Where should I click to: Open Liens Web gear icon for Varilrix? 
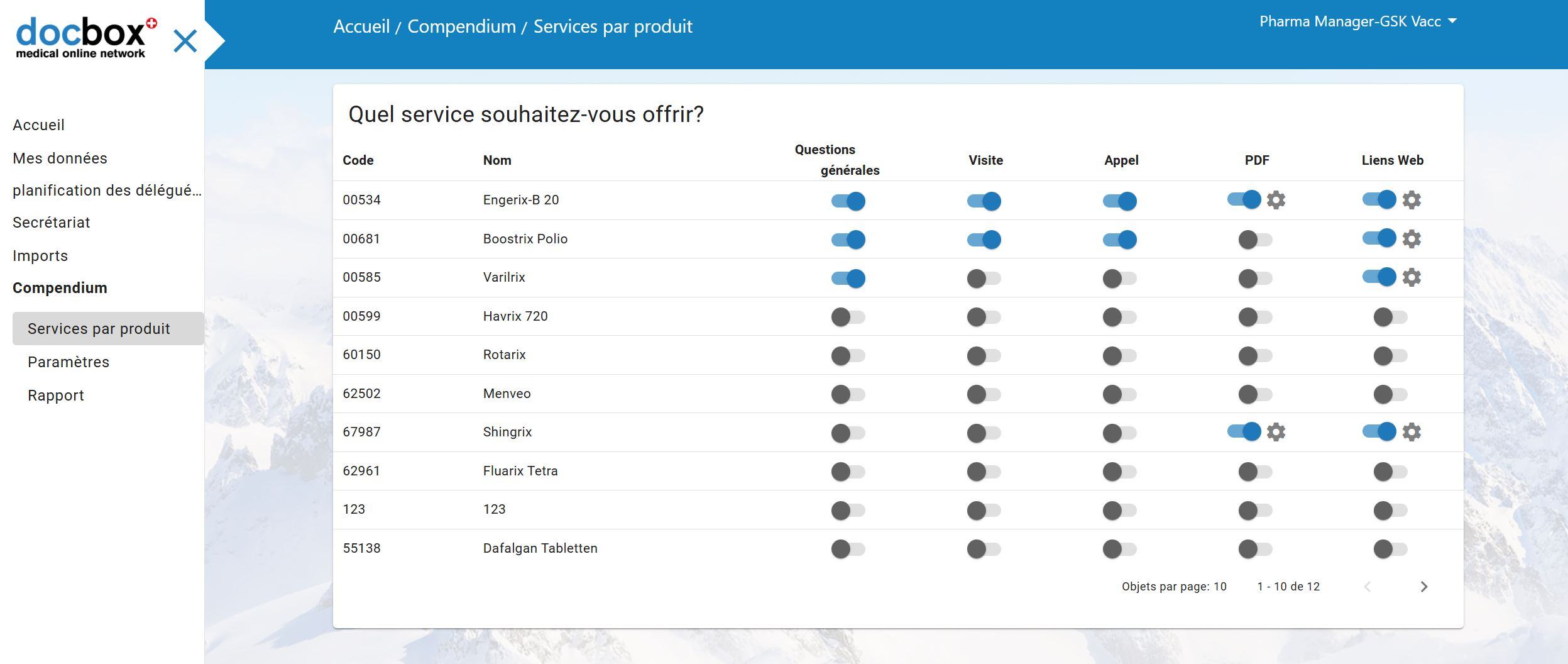click(1412, 277)
